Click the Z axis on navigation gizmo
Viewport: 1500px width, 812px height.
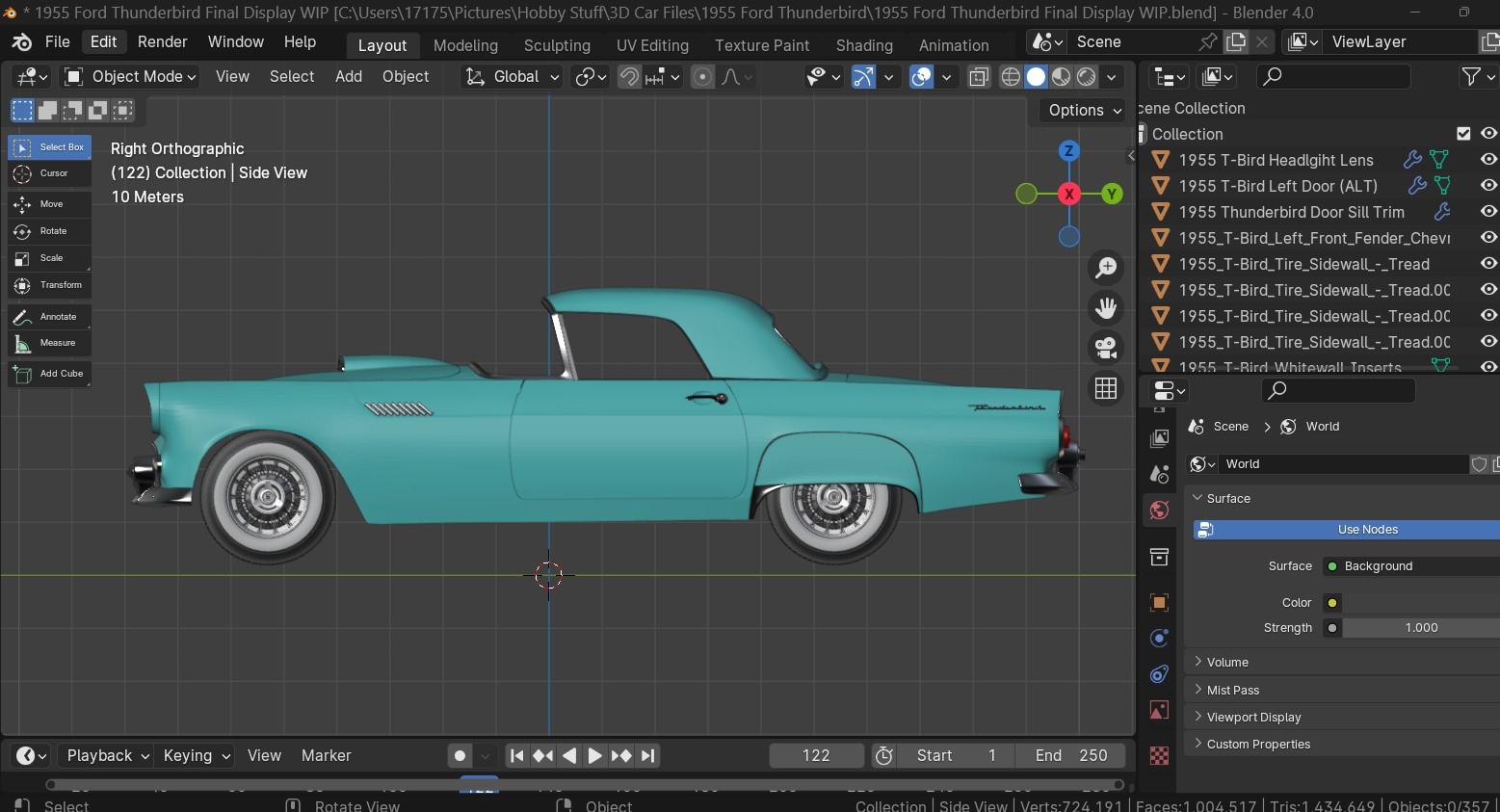tap(1068, 150)
